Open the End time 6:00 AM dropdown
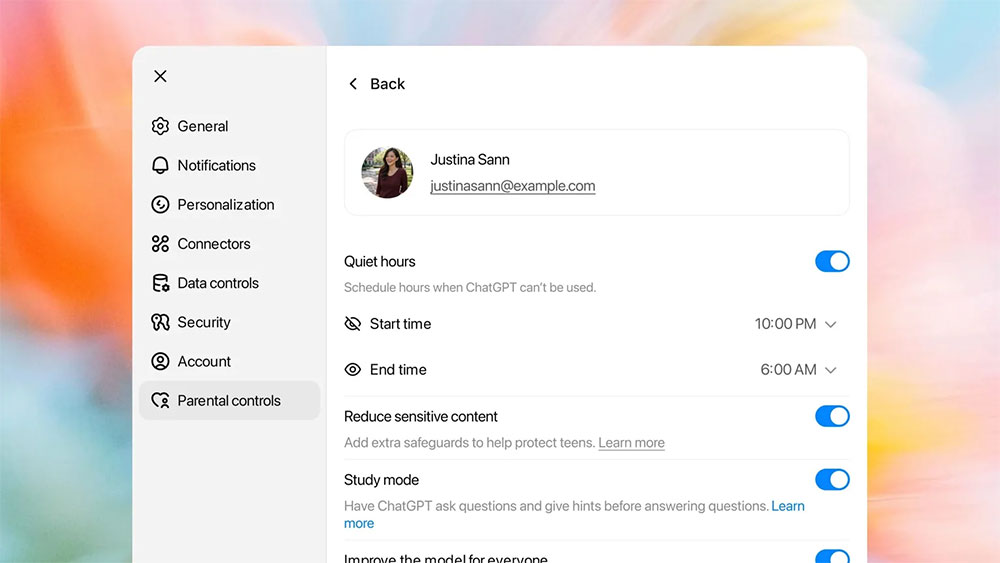The width and height of the screenshot is (1000, 563). pyautogui.click(x=798, y=370)
